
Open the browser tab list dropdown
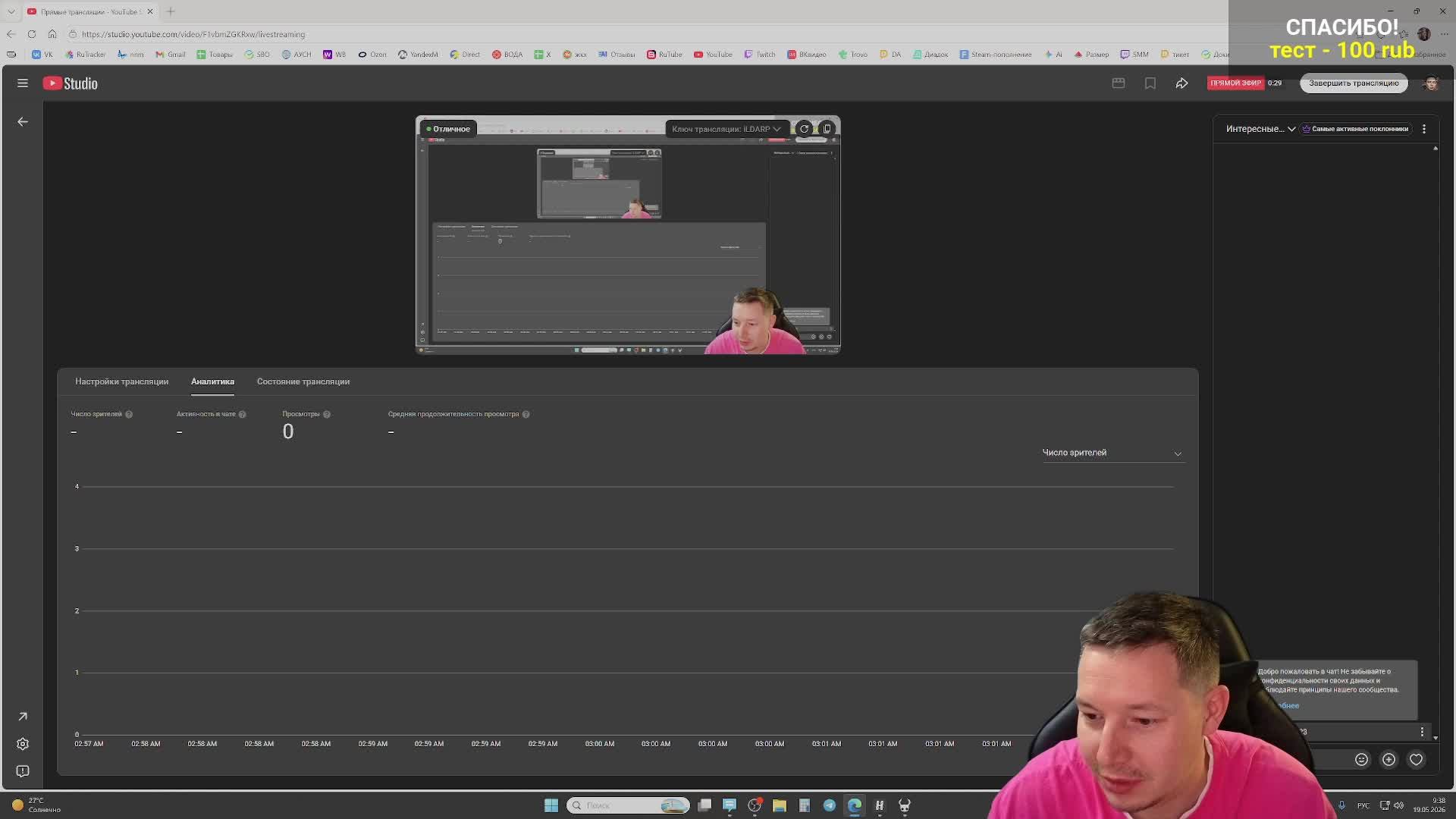tap(11, 11)
